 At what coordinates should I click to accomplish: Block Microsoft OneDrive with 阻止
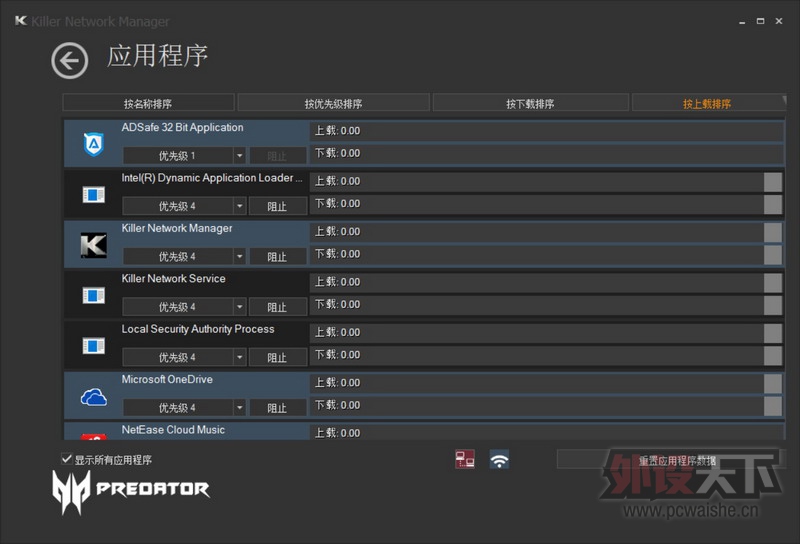pyautogui.click(x=278, y=408)
